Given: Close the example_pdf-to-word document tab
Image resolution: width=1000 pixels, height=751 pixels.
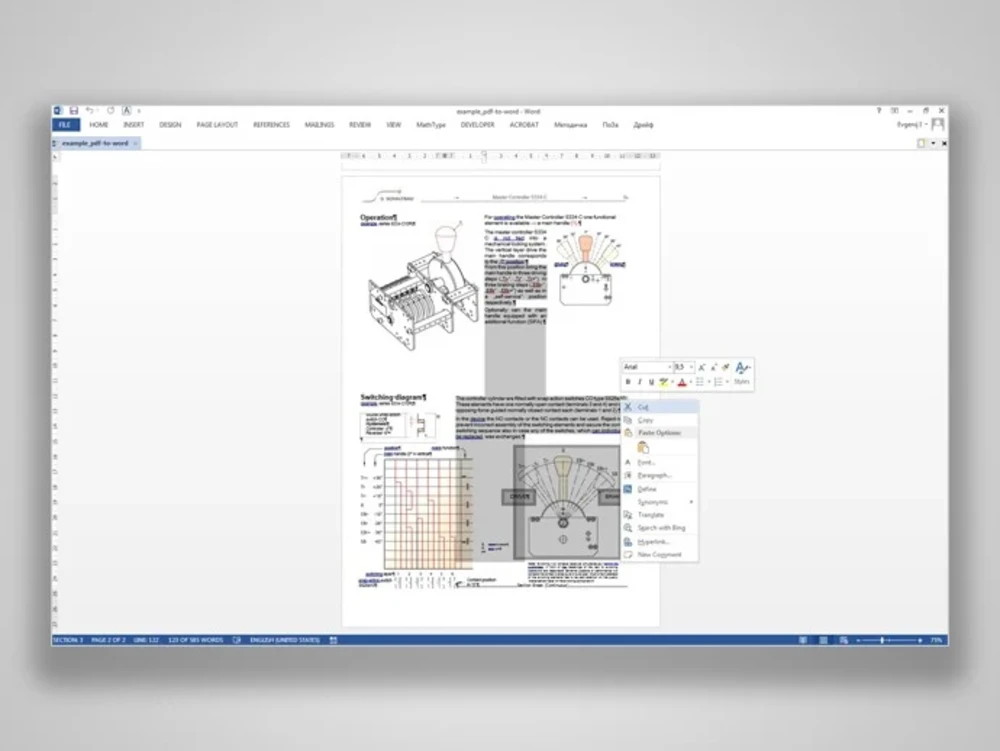Looking at the screenshot, I should (x=135, y=143).
